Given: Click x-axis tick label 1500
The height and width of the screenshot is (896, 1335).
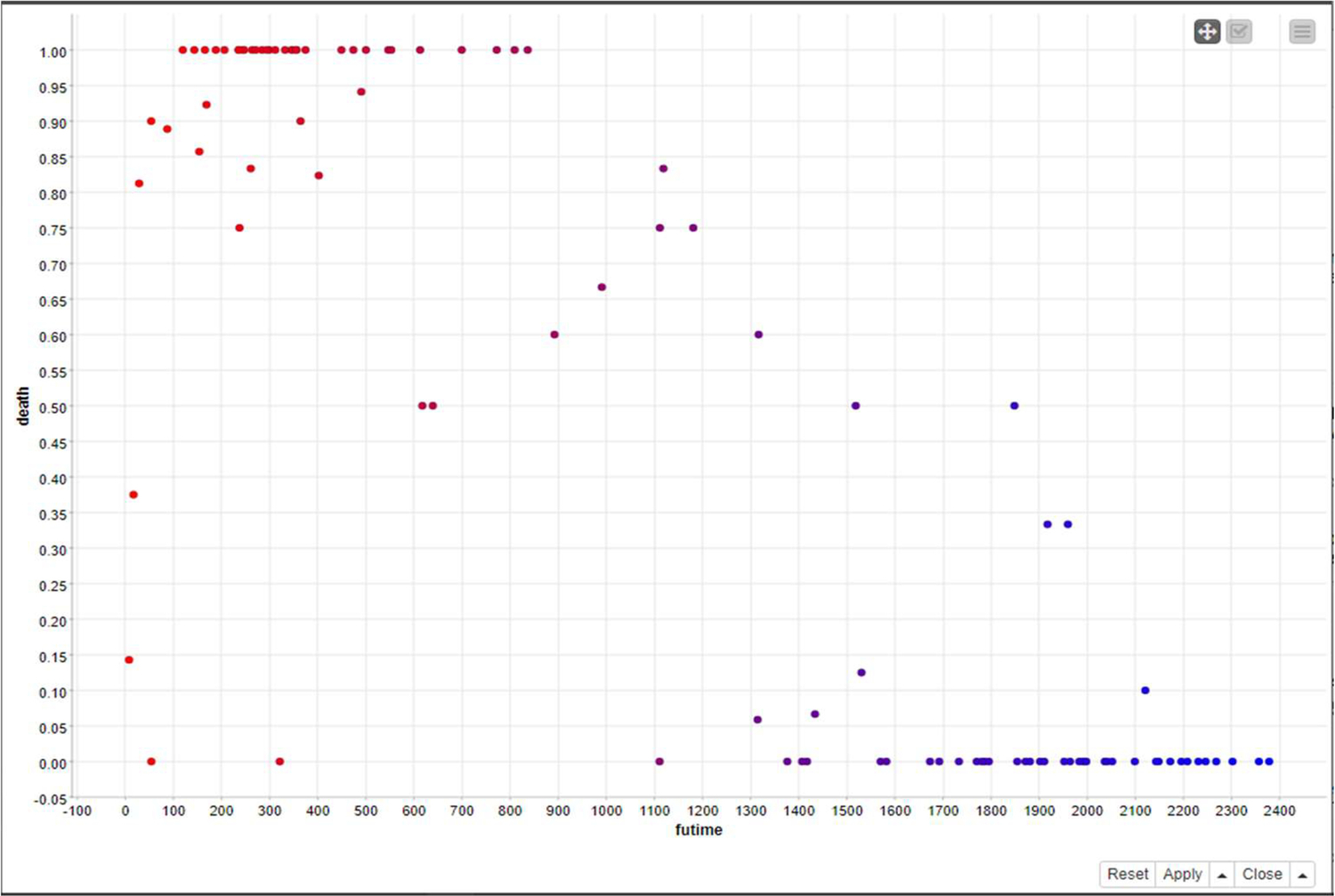Looking at the screenshot, I should pos(846,811).
